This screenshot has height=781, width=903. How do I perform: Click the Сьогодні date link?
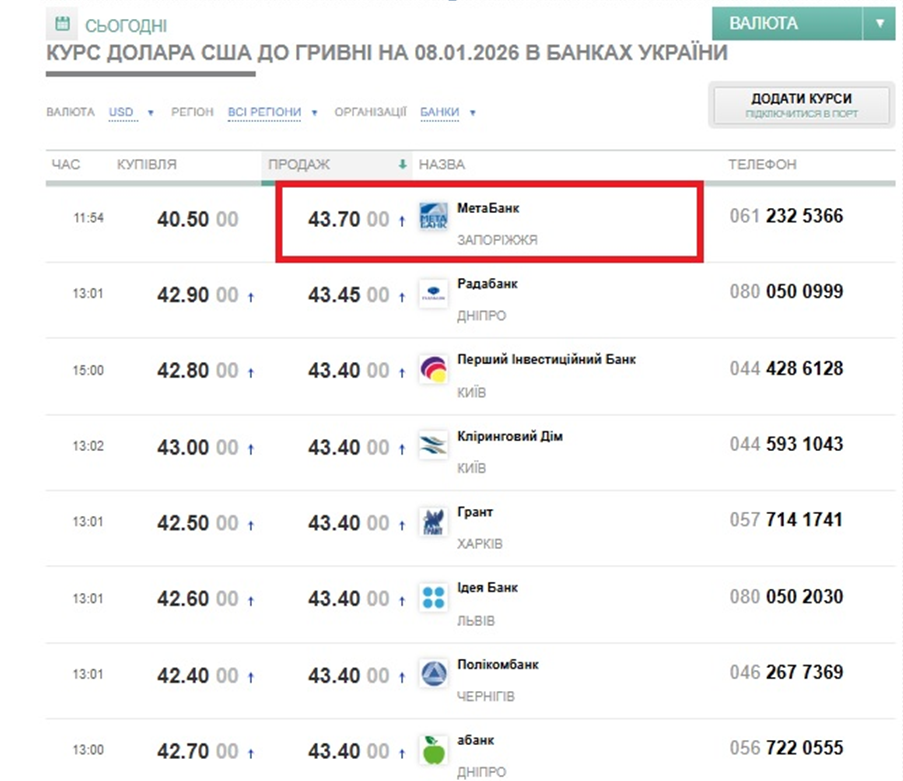pyautogui.click(x=126, y=25)
